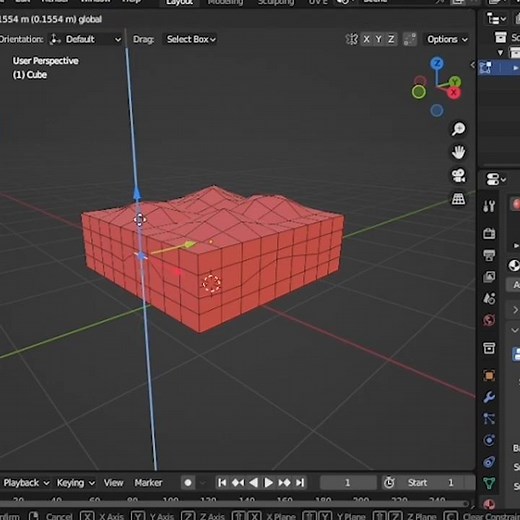Open the Drag Select Box dropdown

pos(191,39)
